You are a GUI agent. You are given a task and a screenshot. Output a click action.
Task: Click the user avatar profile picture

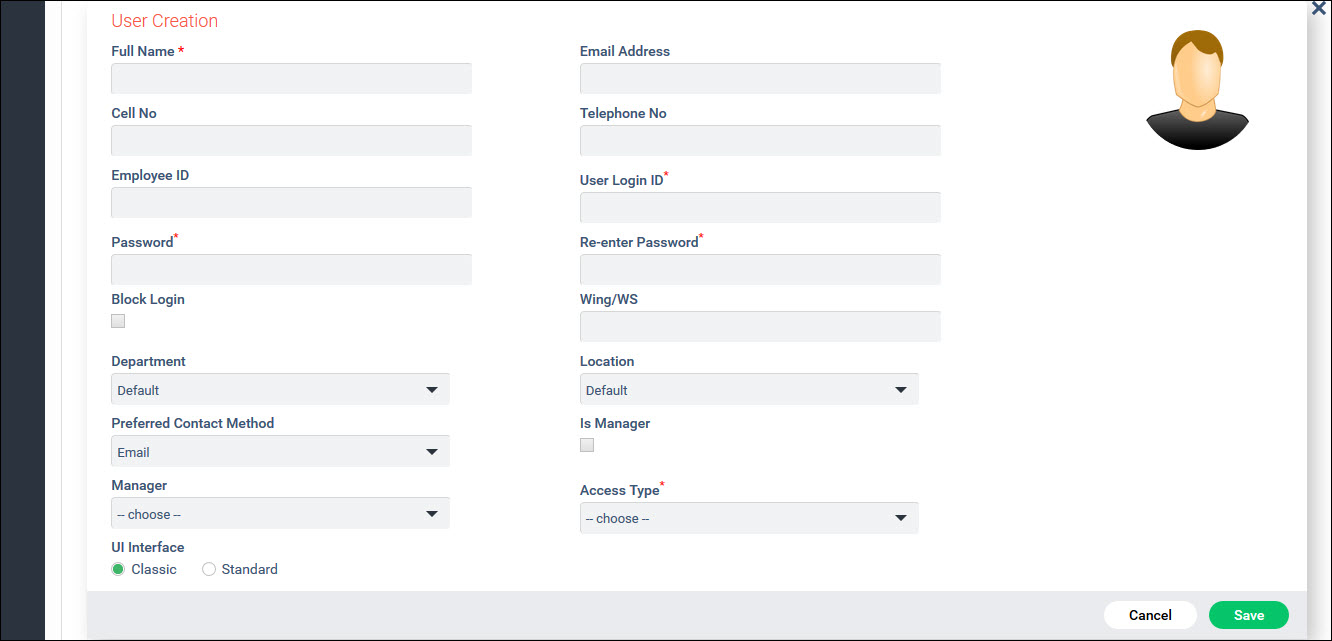[1196, 91]
